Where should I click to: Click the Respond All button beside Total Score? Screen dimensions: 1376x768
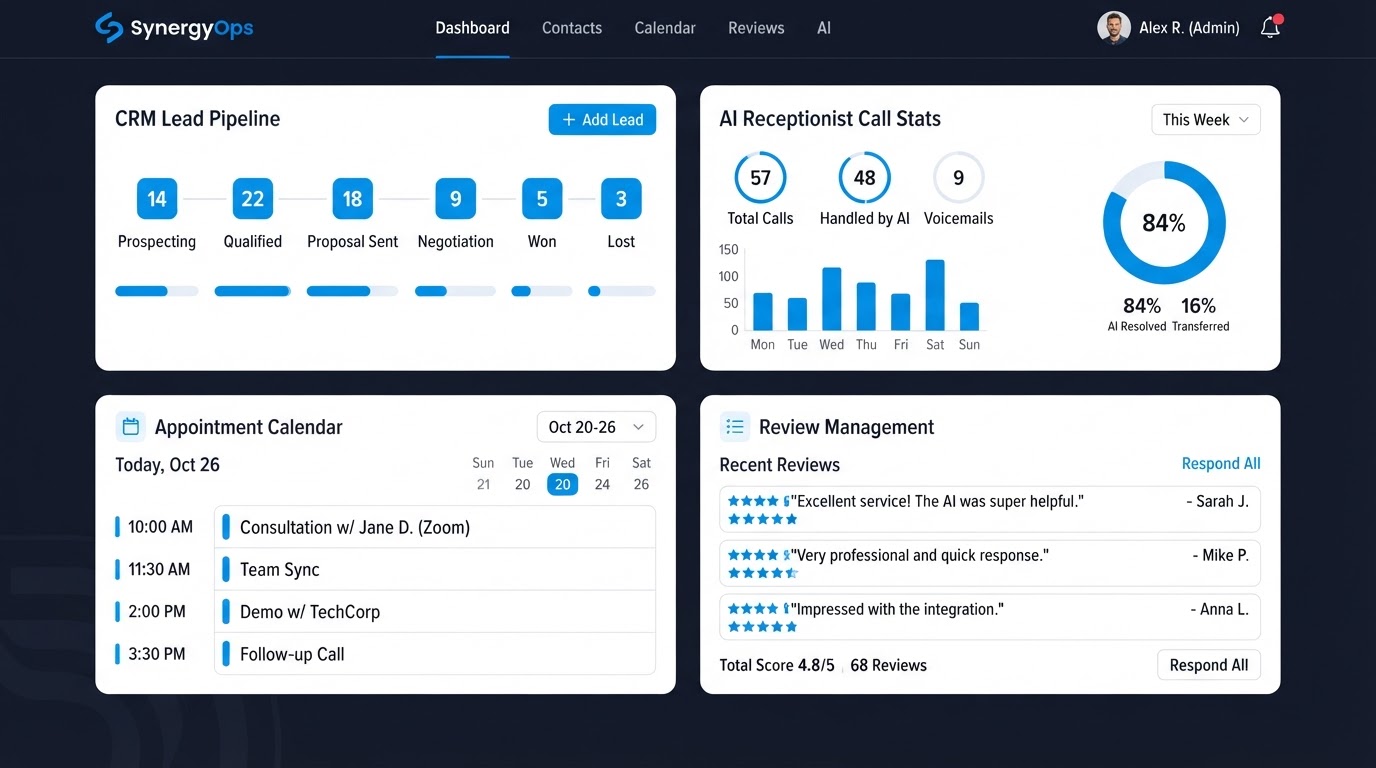coord(1209,665)
